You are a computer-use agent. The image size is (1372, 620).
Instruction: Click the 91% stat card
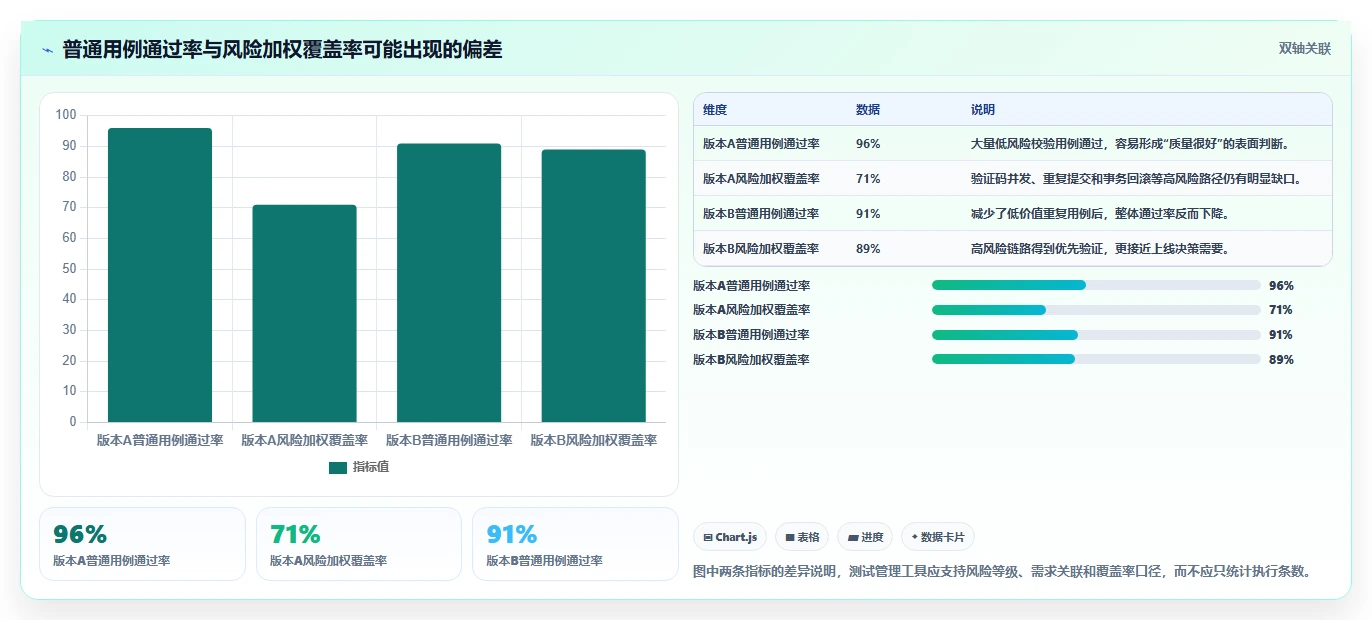pos(575,544)
